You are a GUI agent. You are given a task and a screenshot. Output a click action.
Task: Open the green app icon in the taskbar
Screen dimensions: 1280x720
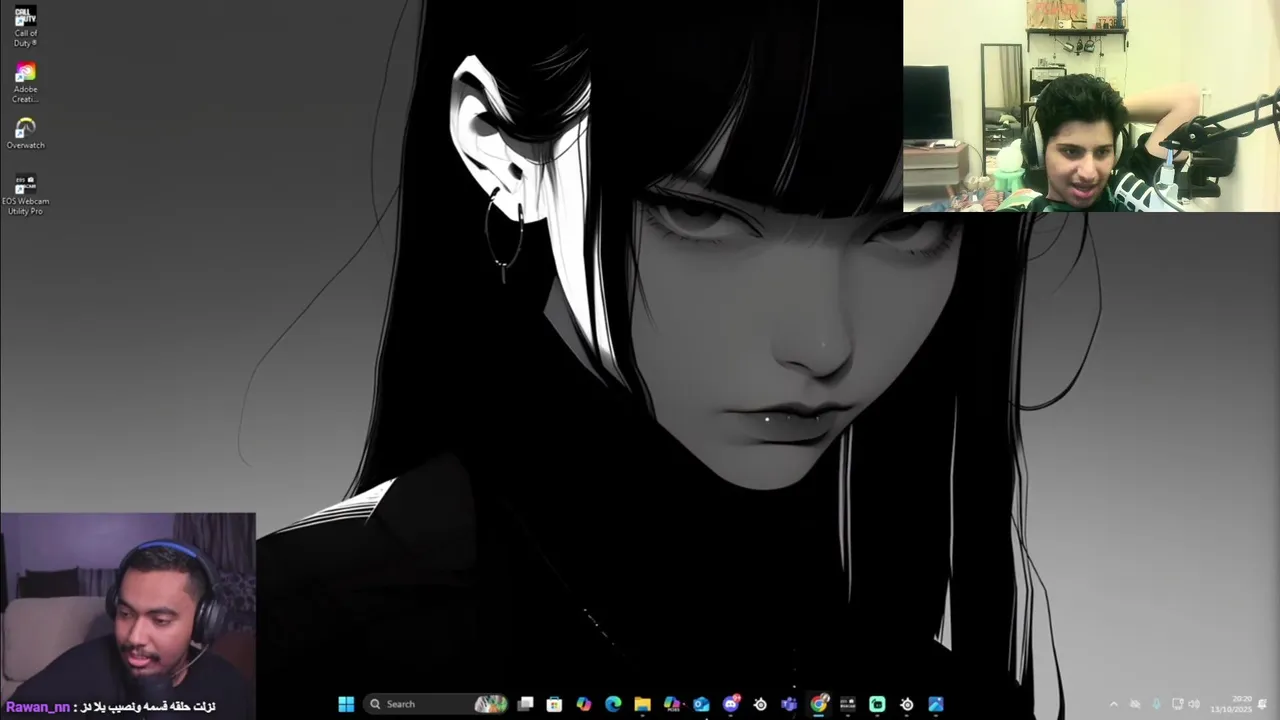click(x=877, y=704)
